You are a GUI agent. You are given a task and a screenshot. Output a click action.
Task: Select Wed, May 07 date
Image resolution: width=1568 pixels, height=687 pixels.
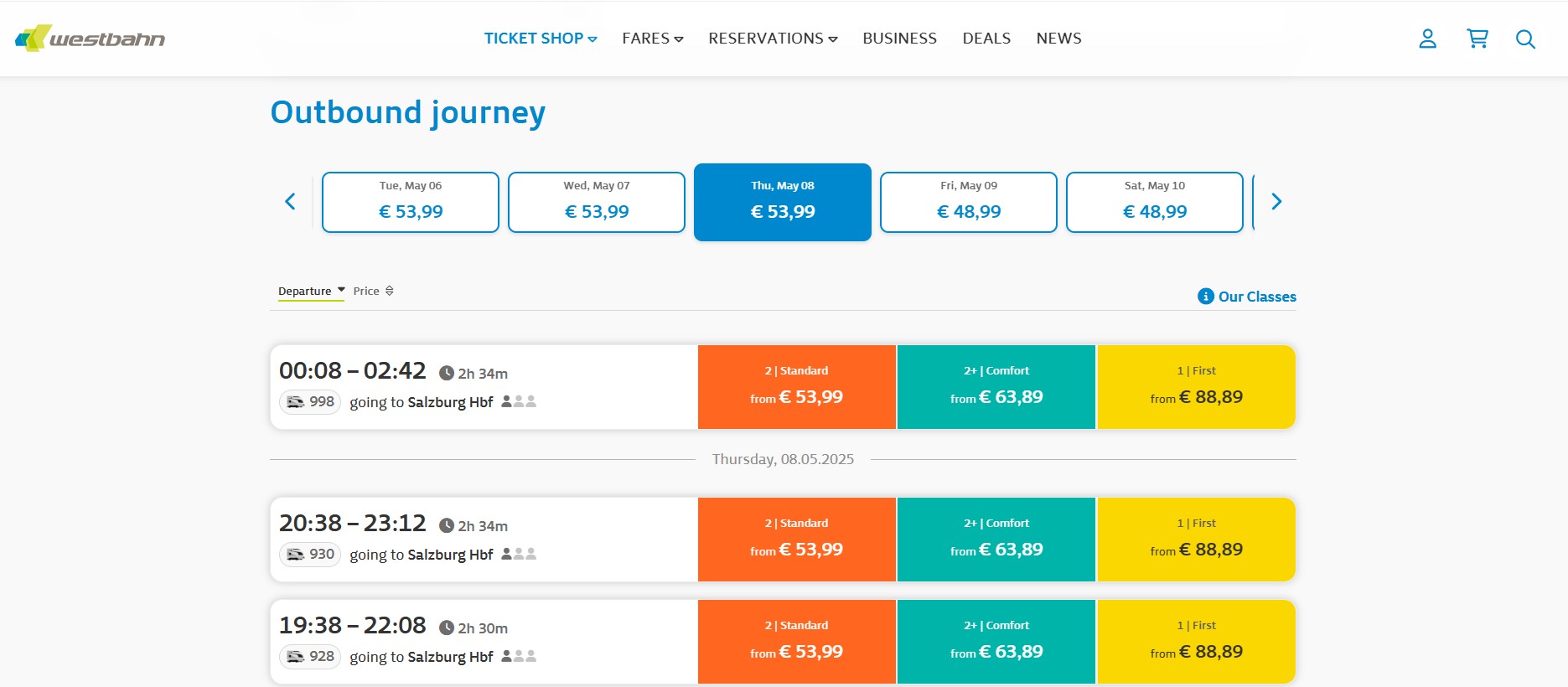click(597, 202)
